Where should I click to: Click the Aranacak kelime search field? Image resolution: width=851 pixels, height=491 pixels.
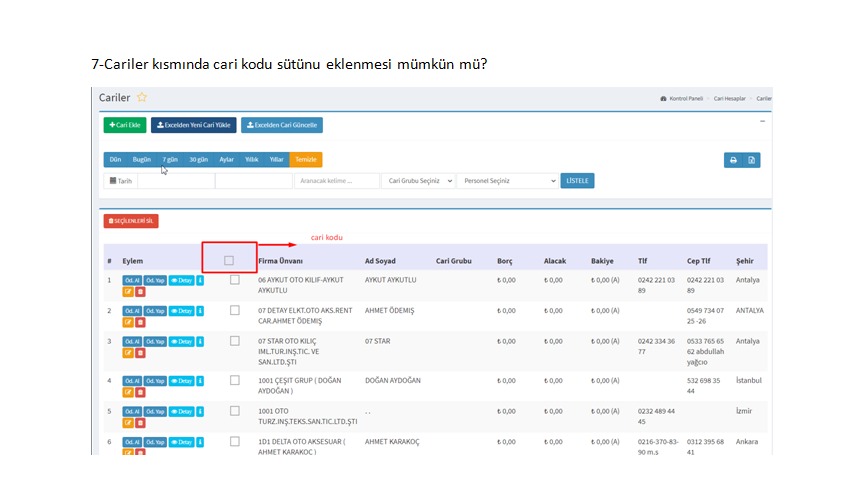point(337,181)
